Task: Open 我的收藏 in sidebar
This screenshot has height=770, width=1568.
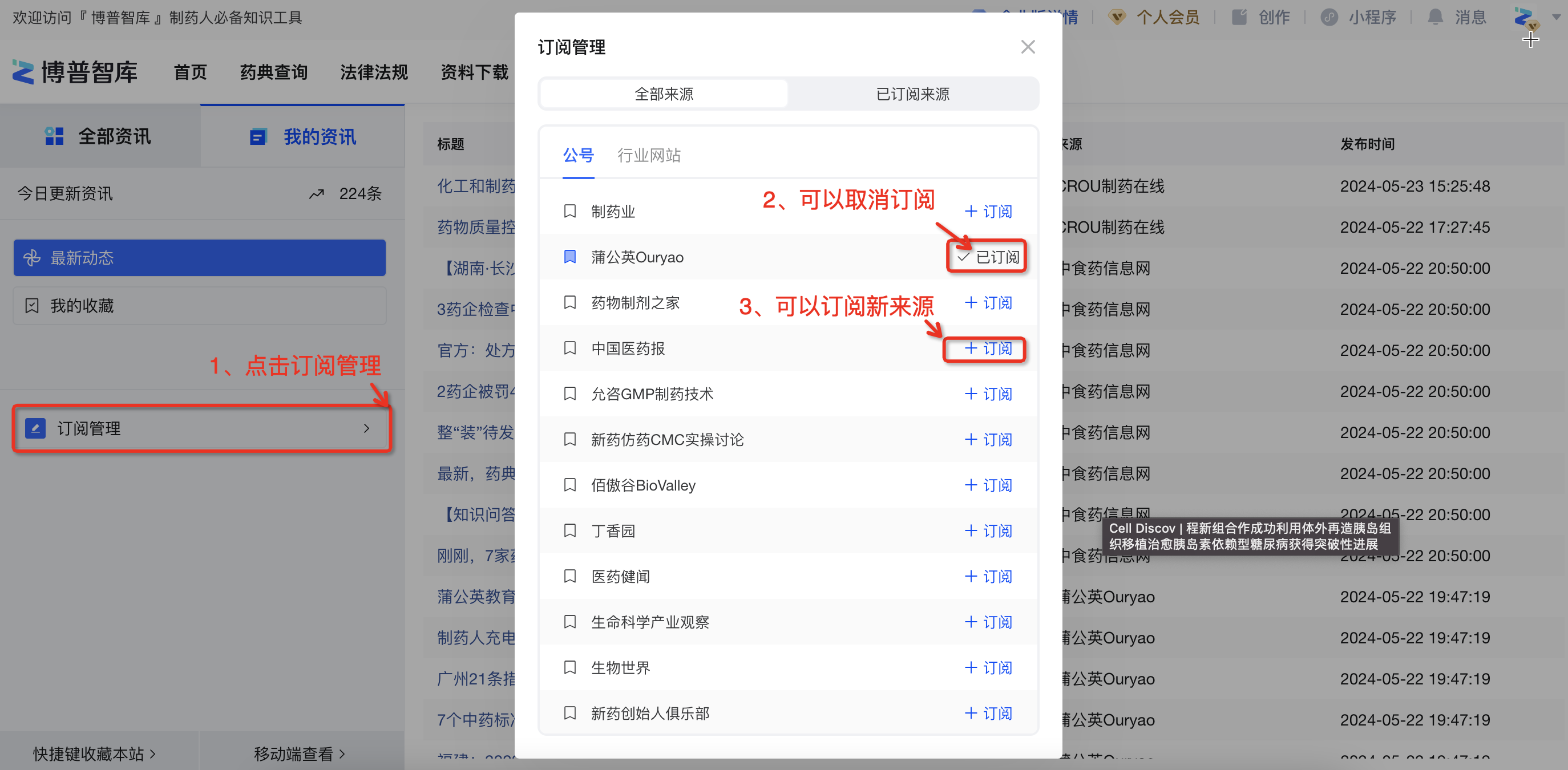Action: (200, 305)
